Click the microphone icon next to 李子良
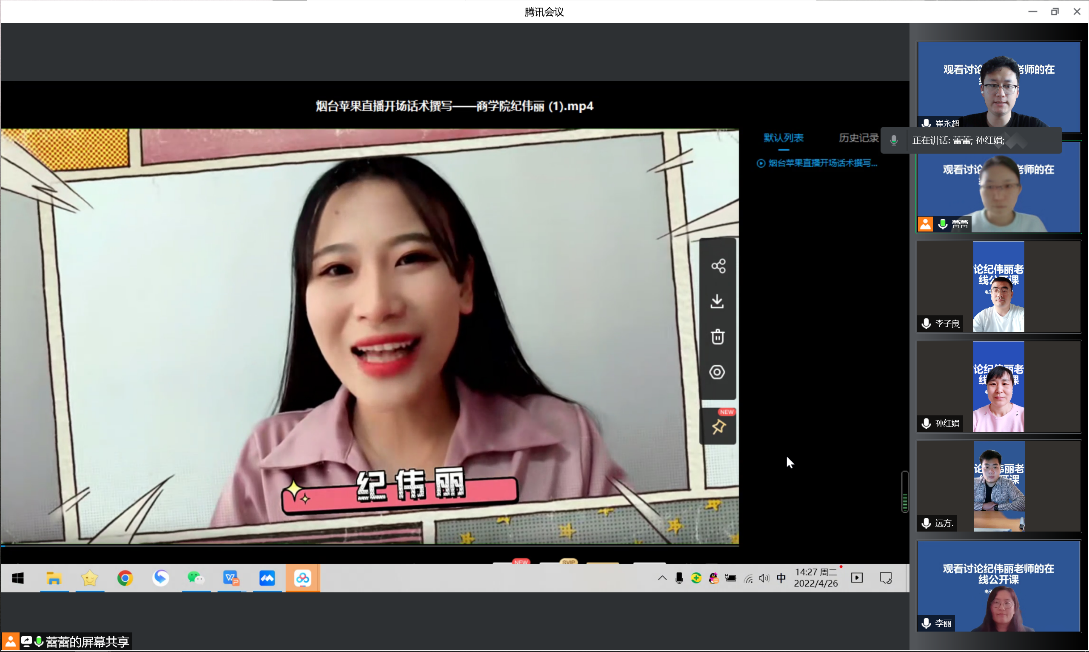Image resolution: width=1089 pixels, height=652 pixels. pyautogui.click(x=926, y=324)
